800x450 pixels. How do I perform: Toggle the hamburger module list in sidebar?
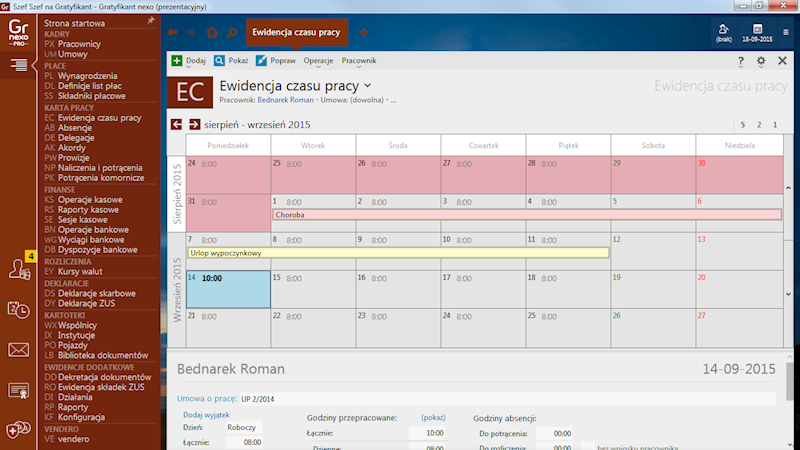coord(18,66)
